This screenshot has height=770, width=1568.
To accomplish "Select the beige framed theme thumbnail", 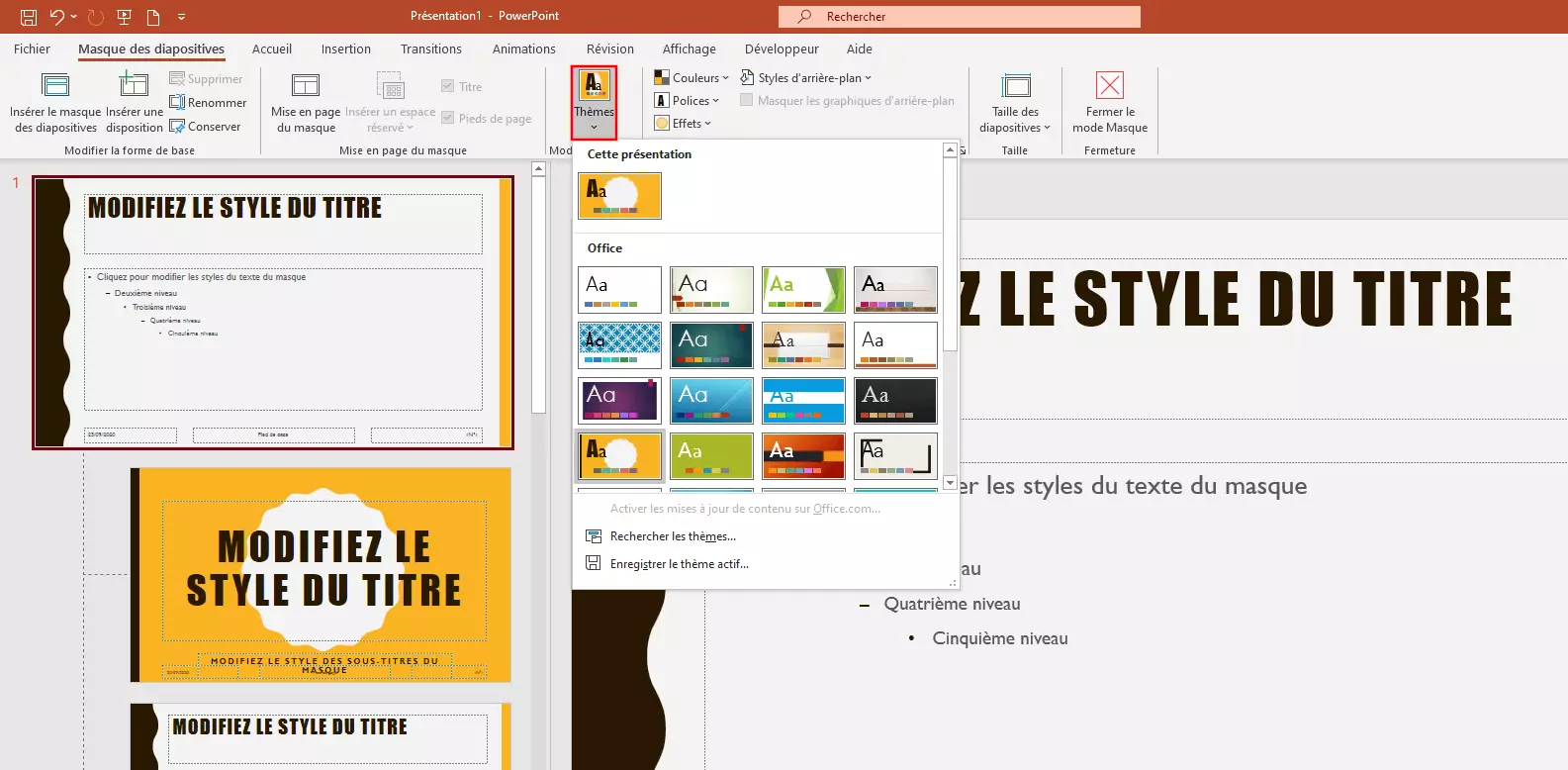I will pyautogui.click(x=895, y=456).
